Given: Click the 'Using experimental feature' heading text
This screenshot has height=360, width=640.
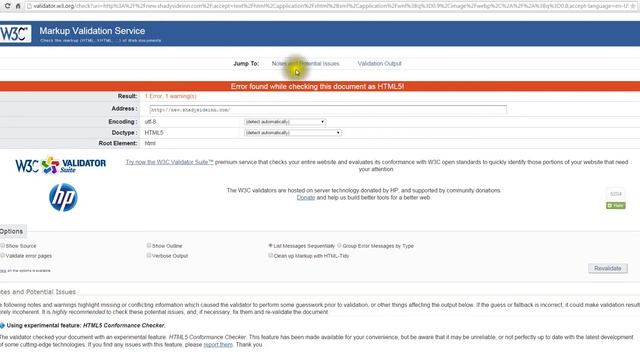Looking at the screenshot, I should click(x=86, y=326).
